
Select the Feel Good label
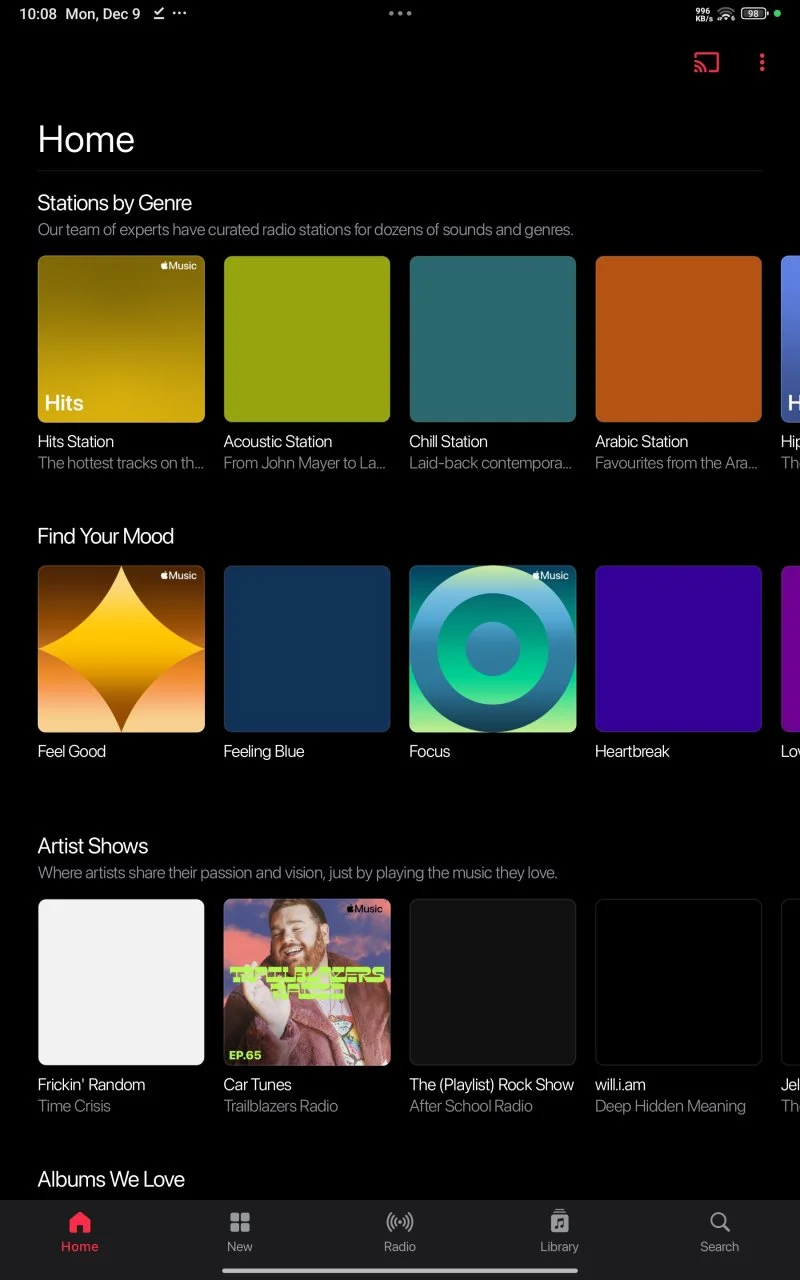(x=72, y=751)
